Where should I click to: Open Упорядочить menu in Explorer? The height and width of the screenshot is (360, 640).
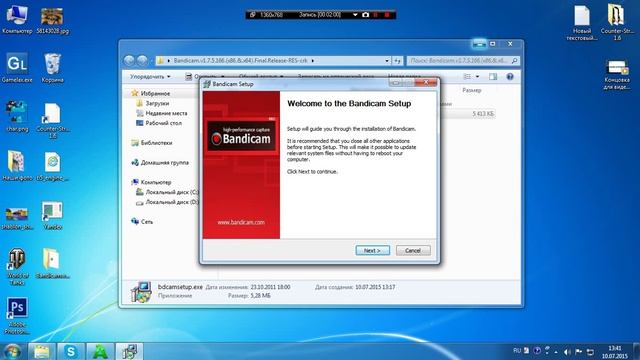pos(150,77)
